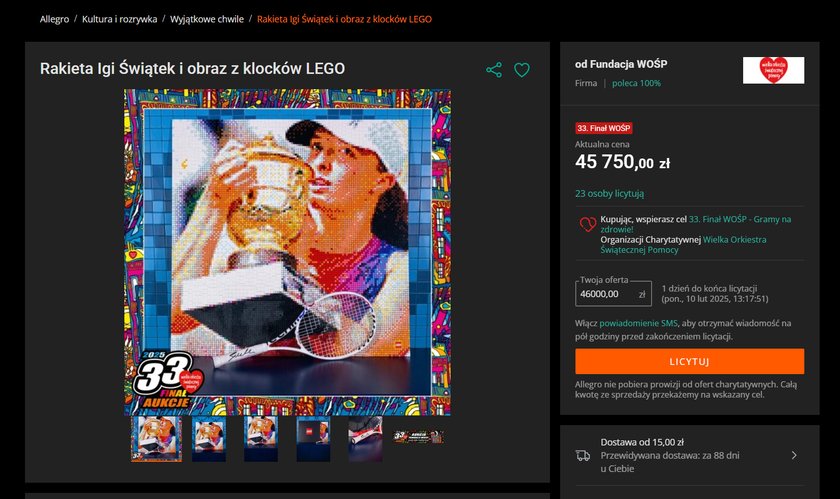The width and height of the screenshot is (840, 499).
Task: Click the orange LICYTUJ button
Action: tap(689, 361)
